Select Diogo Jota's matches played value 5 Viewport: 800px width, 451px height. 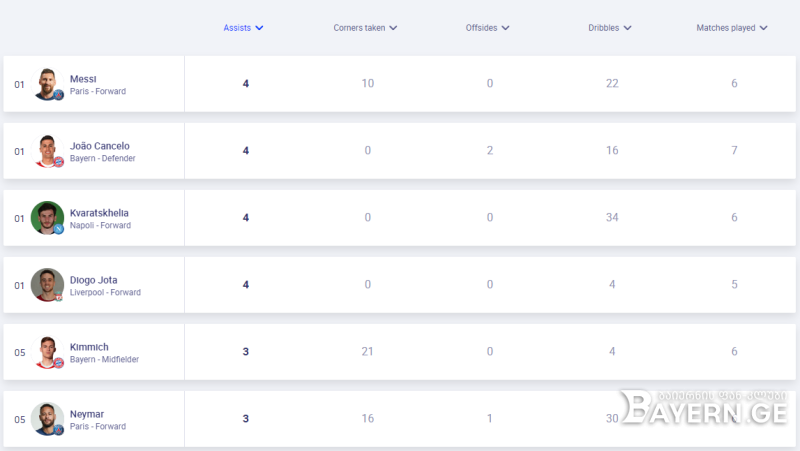click(x=734, y=284)
